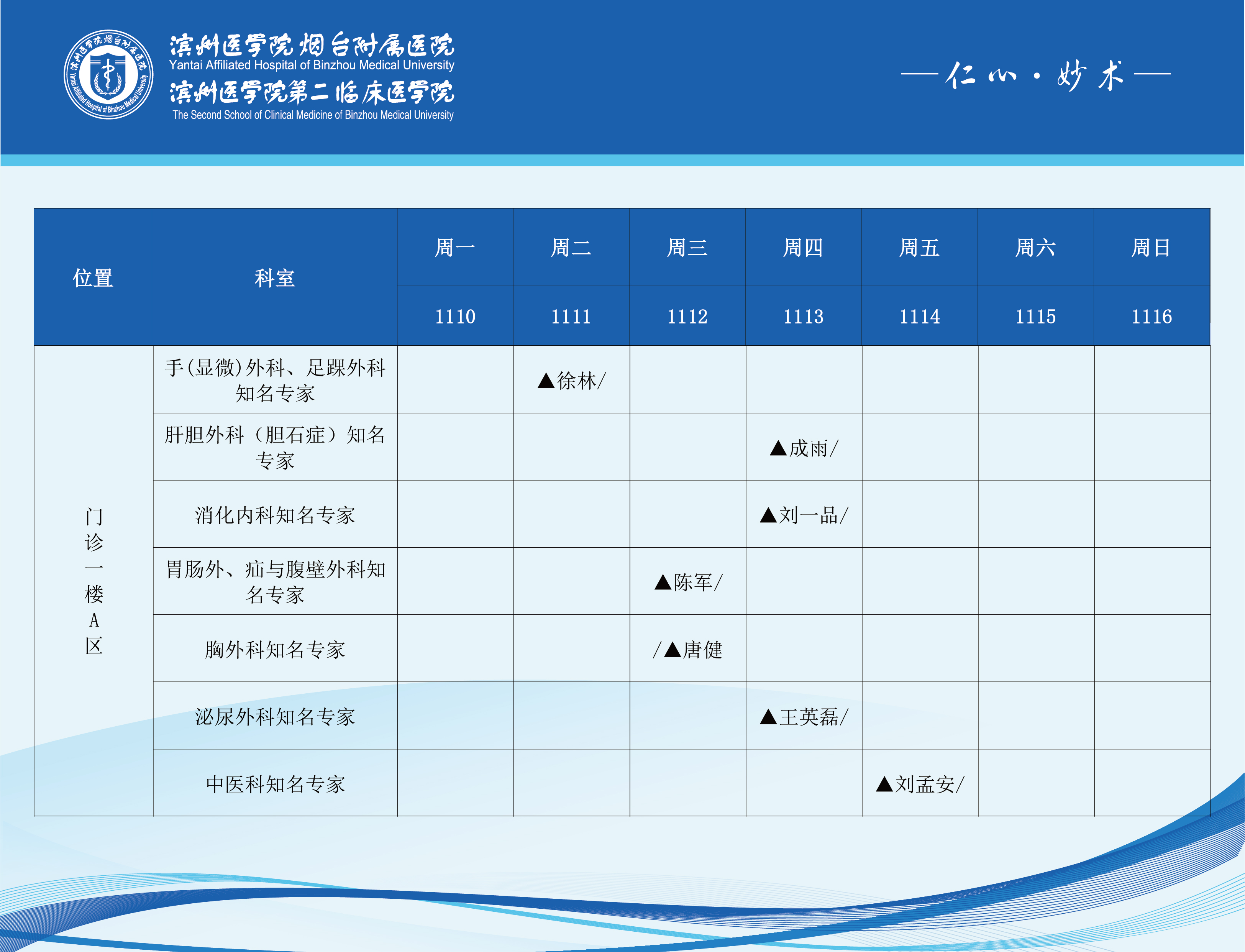Select the 科室 header cell
The image size is (1245, 952).
coord(275,277)
